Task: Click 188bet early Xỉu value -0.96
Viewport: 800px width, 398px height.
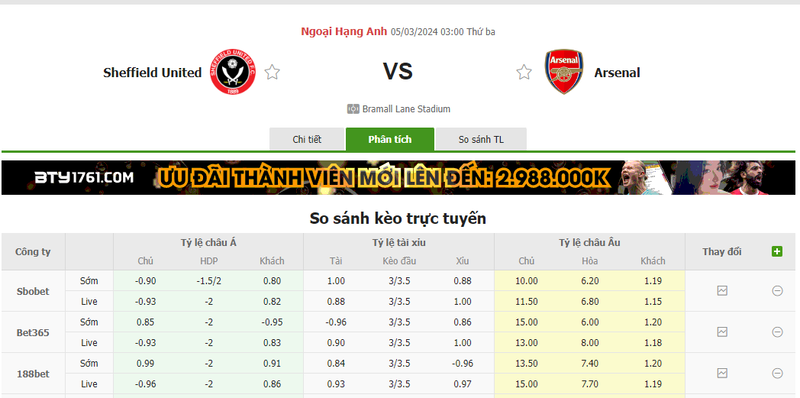Action: coord(463,363)
